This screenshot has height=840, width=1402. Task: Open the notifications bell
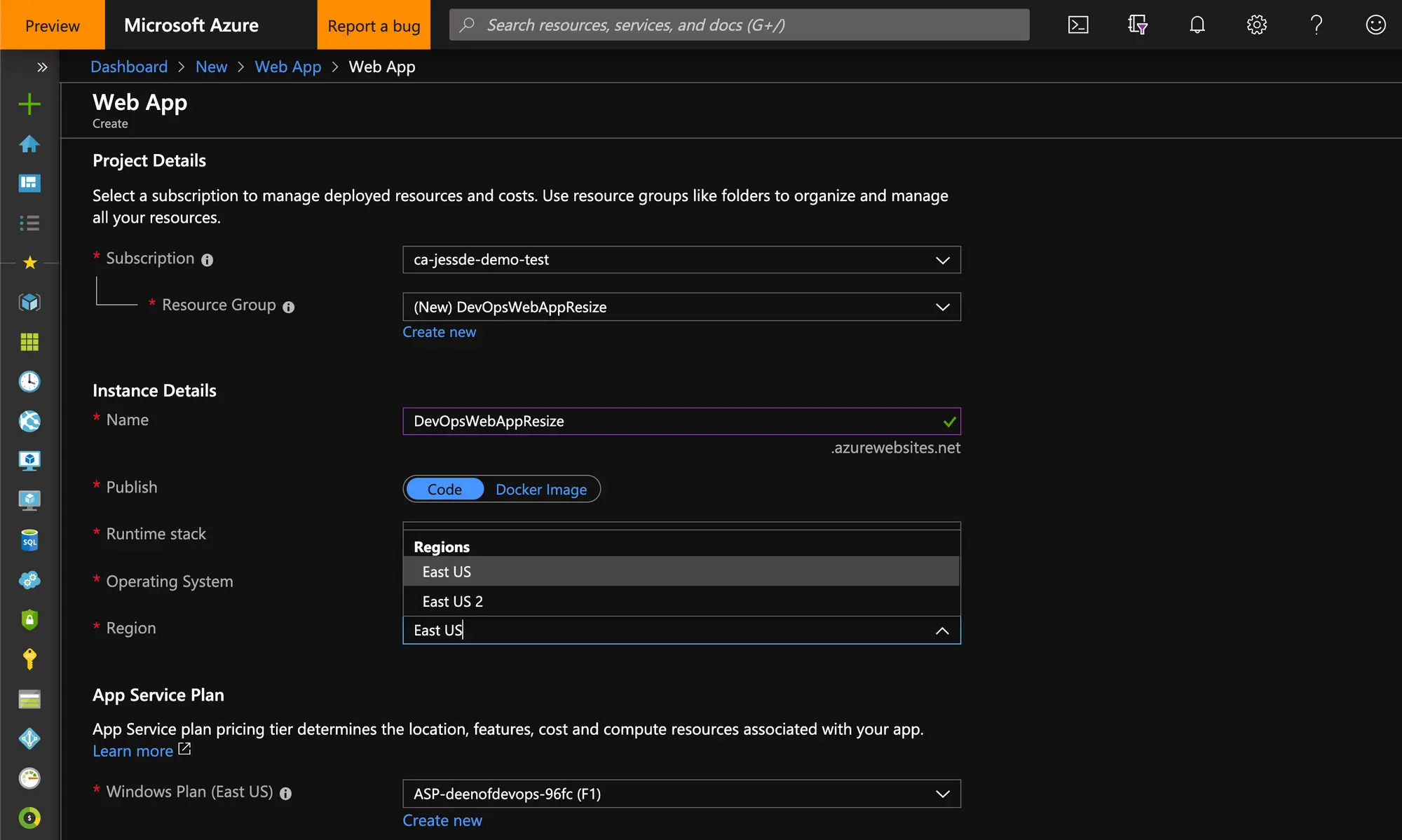pyautogui.click(x=1197, y=25)
